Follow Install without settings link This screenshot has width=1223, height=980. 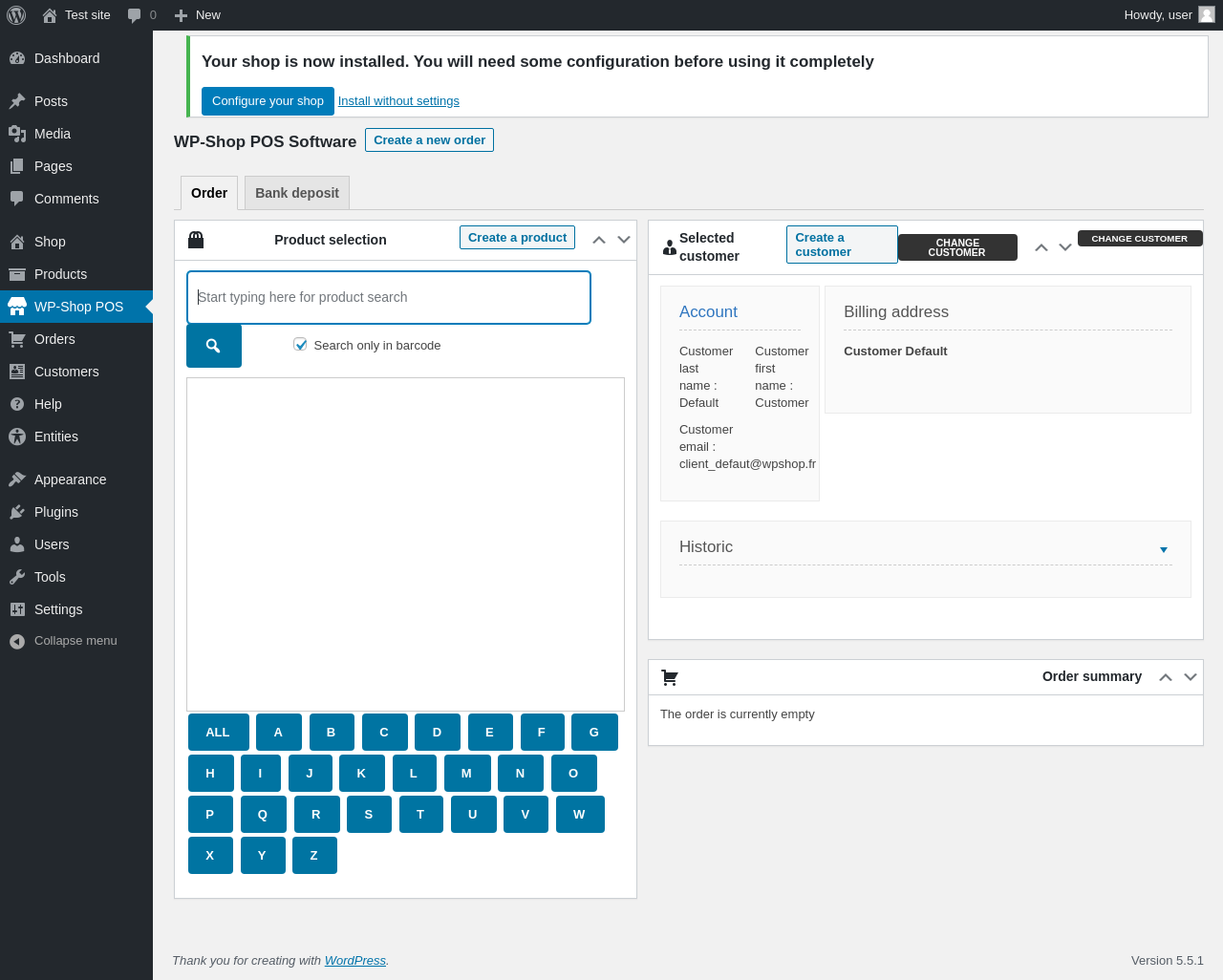tap(398, 101)
